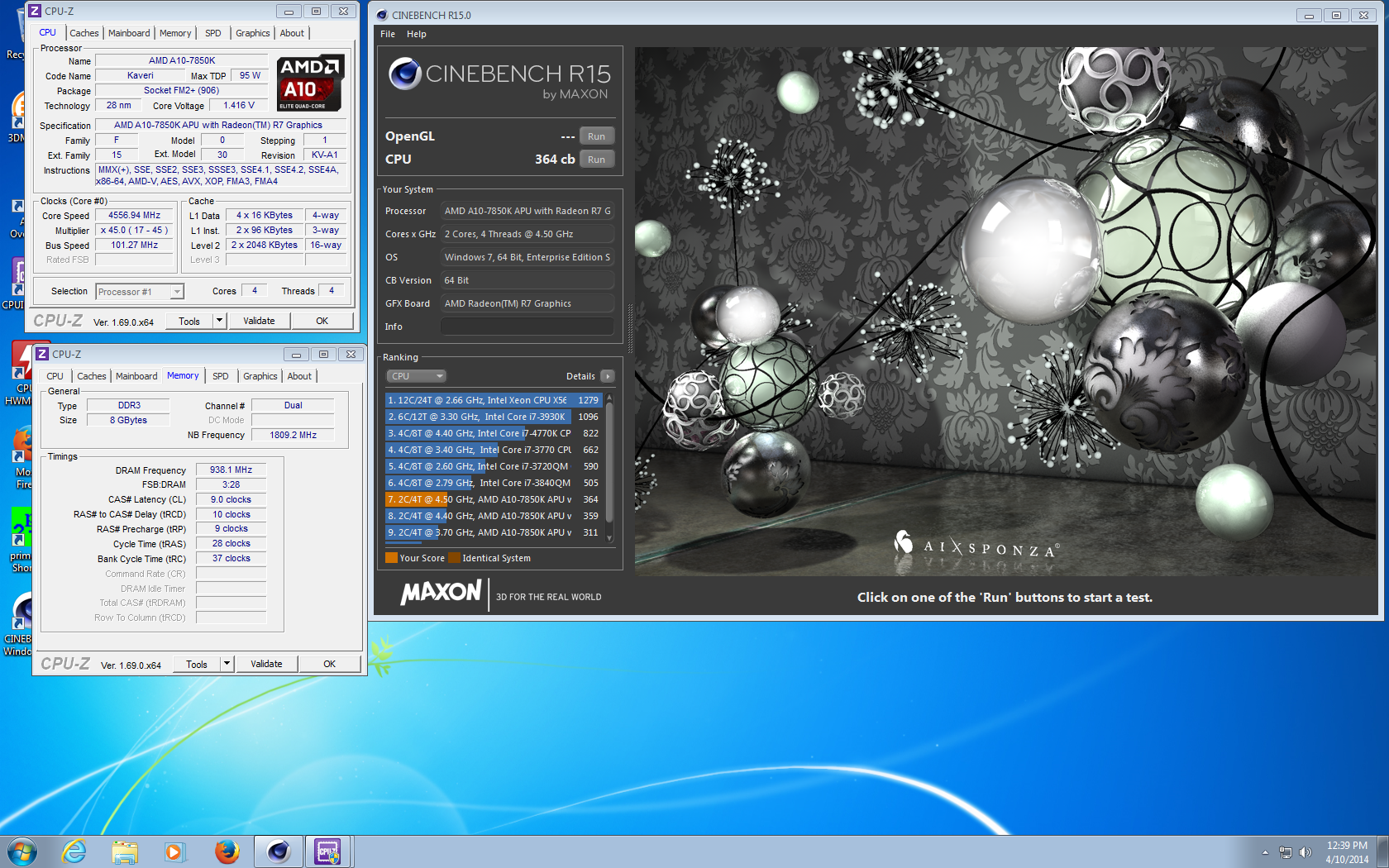Click Validate in top CPU-Z window
Viewport: 1389px width, 868px height.
click(259, 321)
